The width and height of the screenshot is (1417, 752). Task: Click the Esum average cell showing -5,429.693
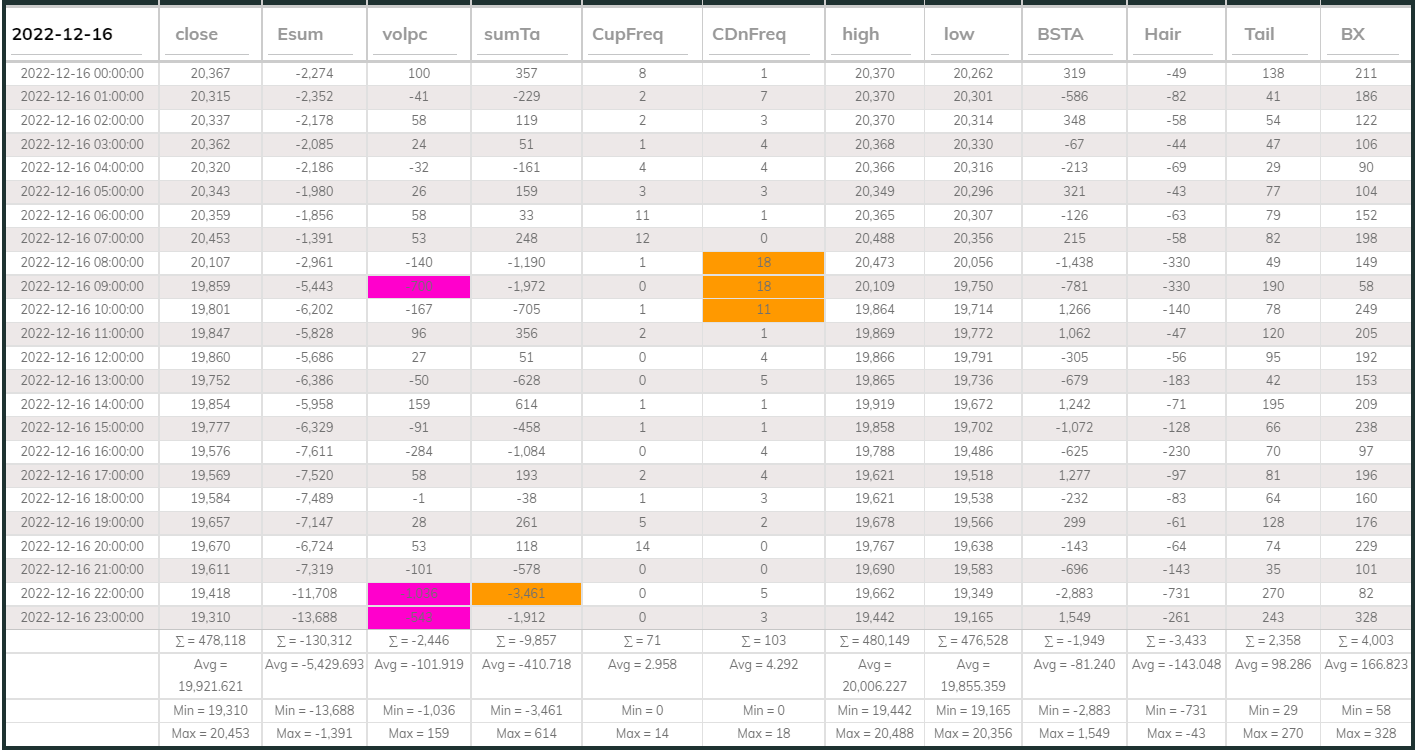(x=314, y=665)
